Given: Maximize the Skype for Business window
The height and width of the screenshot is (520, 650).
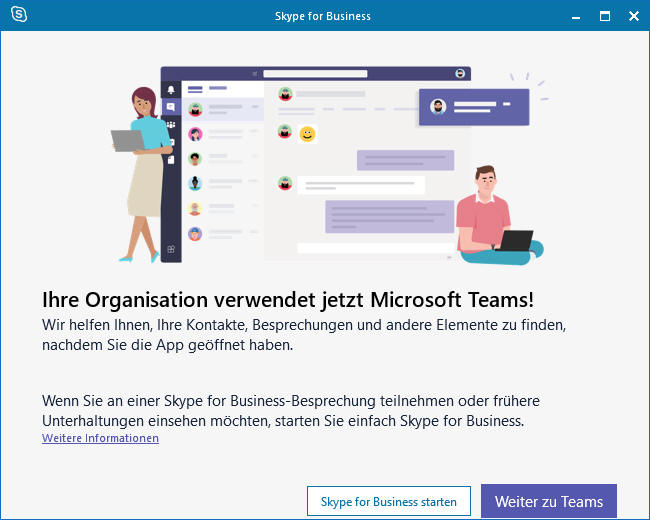Looking at the screenshot, I should coord(605,16).
